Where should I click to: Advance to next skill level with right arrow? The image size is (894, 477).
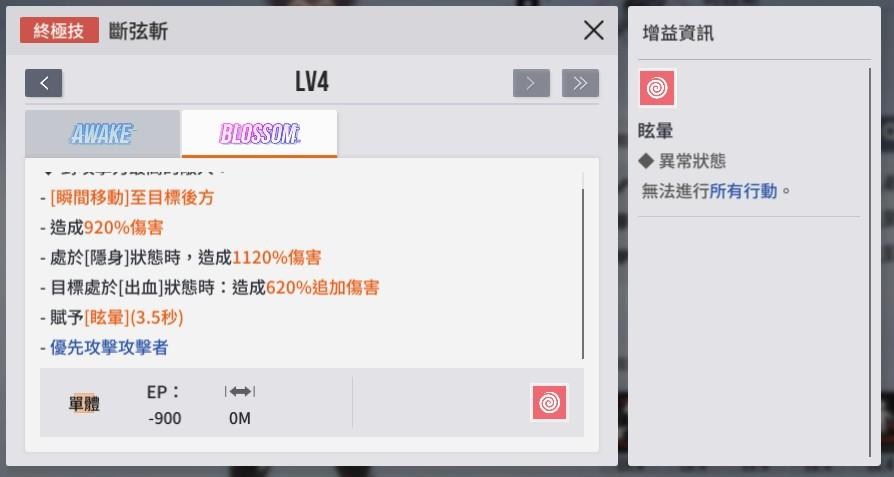[531, 83]
